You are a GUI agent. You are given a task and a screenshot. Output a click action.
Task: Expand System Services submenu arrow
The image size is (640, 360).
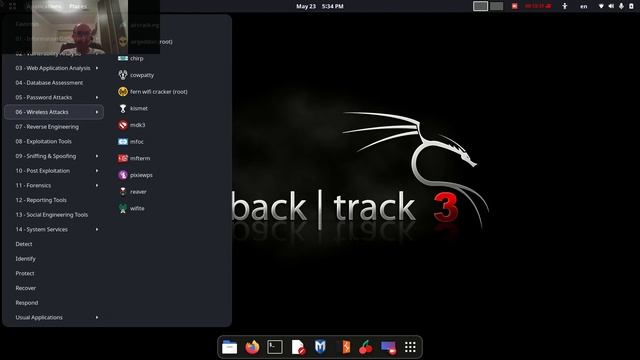(x=97, y=230)
